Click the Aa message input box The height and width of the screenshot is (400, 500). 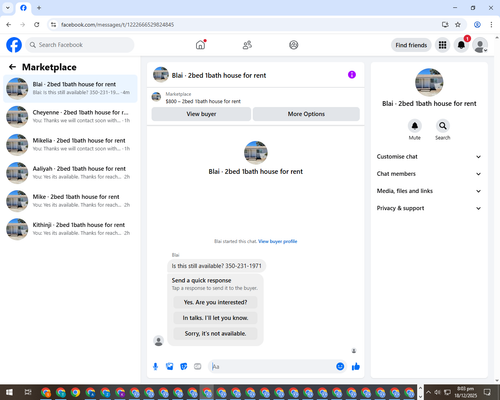coord(272,367)
